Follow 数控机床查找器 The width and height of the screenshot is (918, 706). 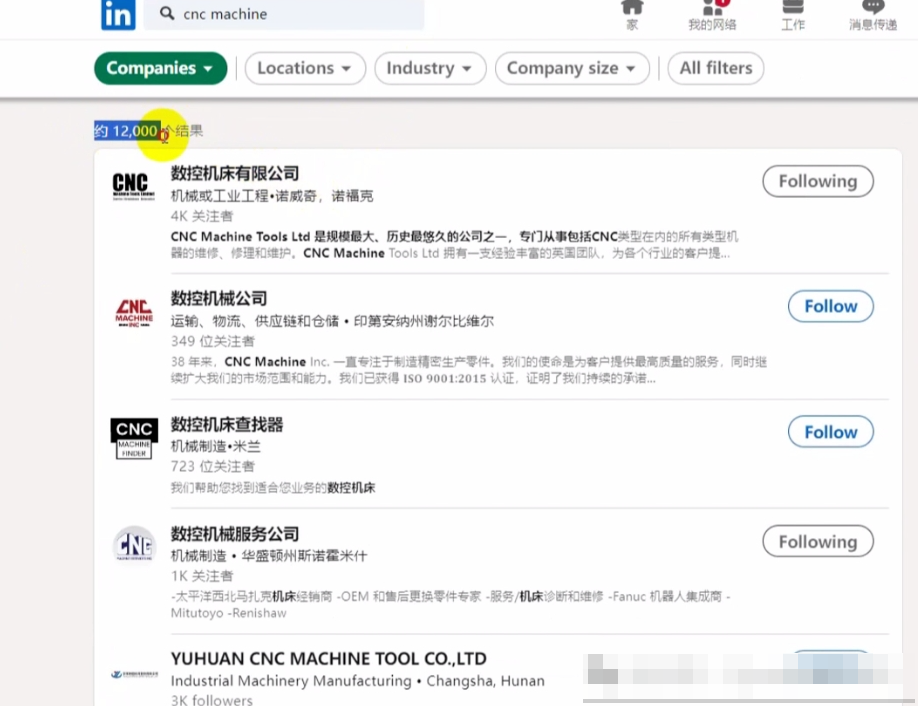click(831, 432)
